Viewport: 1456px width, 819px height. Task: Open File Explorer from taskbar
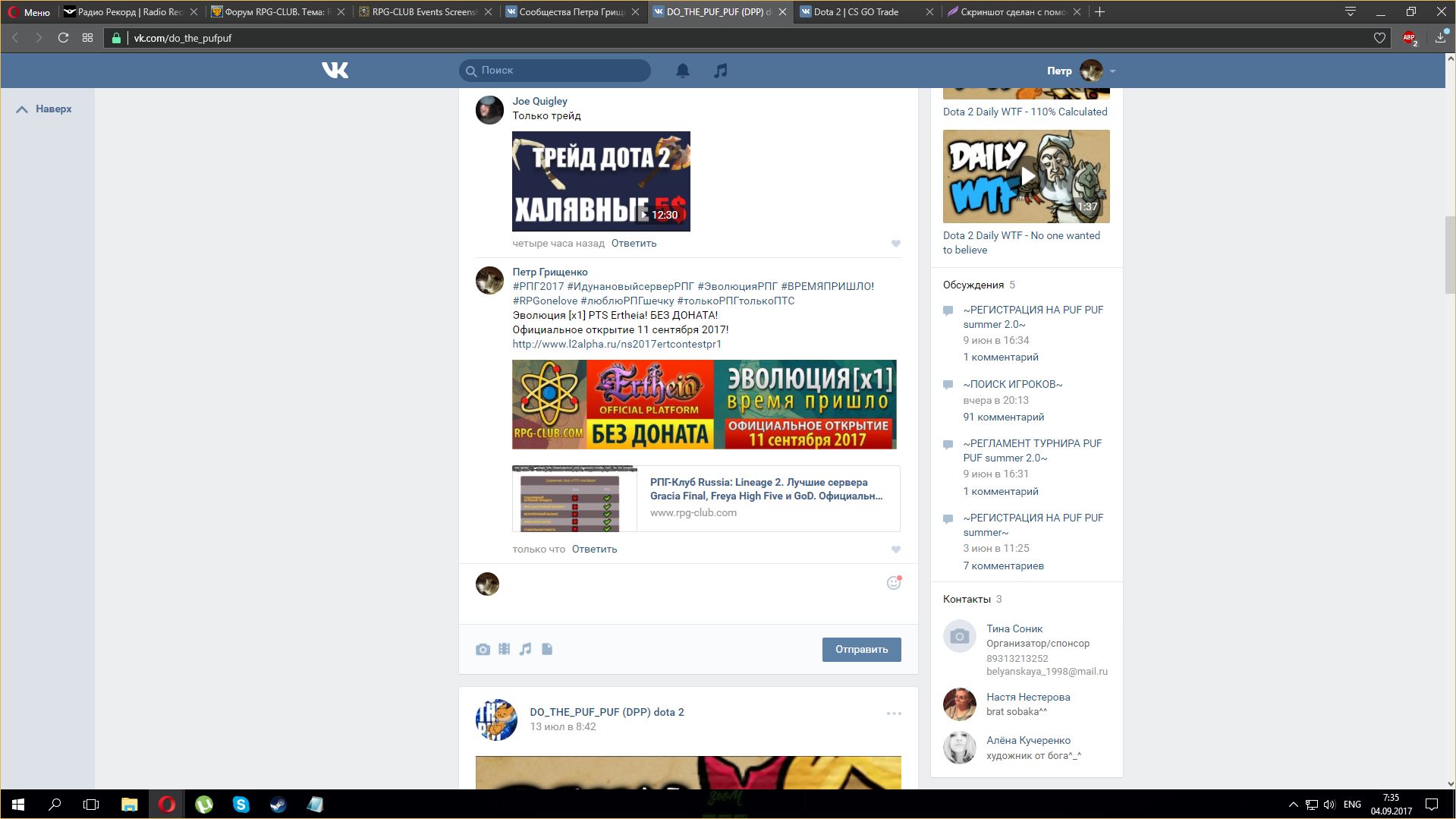click(129, 805)
